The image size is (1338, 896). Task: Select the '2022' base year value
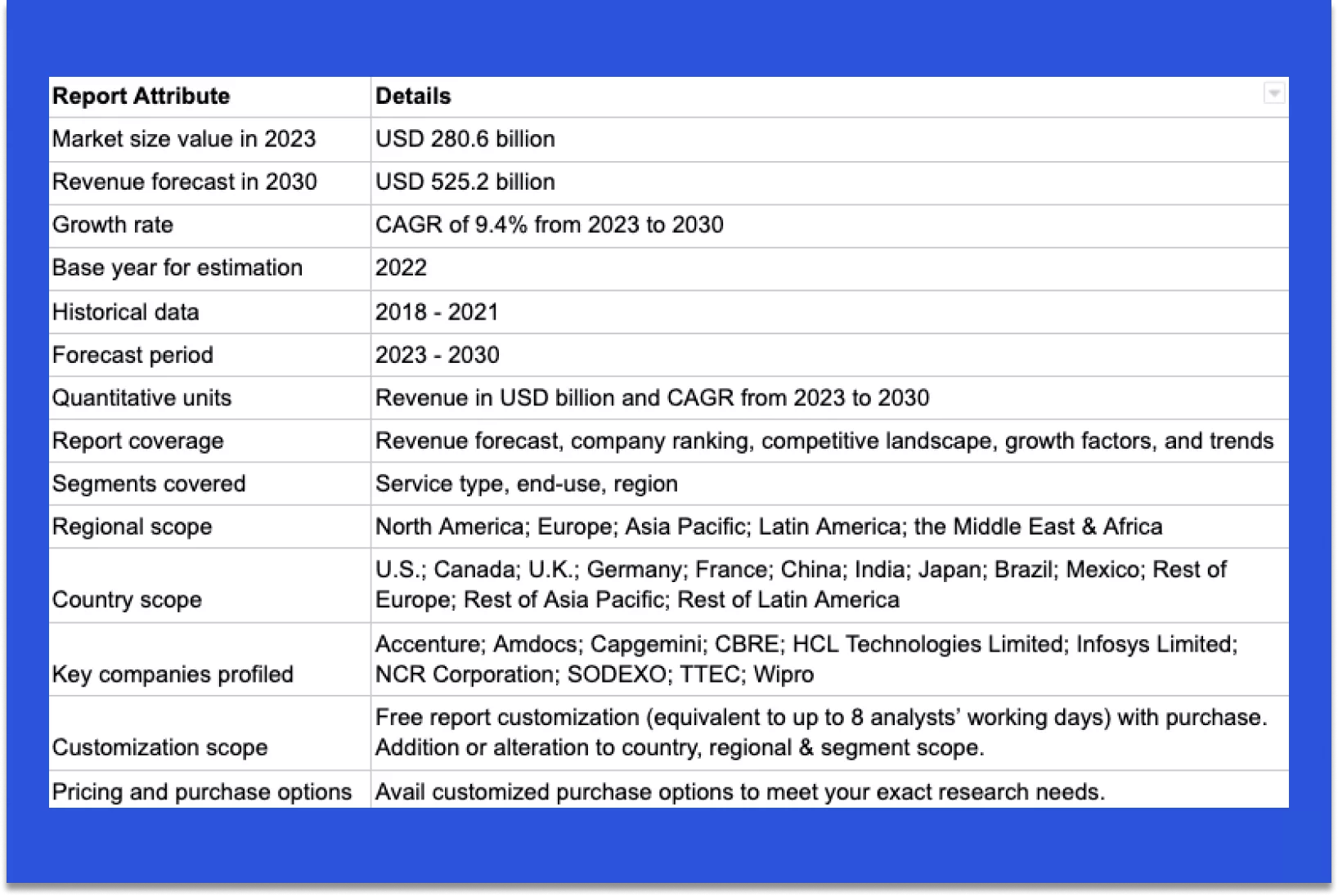coord(829,269)
